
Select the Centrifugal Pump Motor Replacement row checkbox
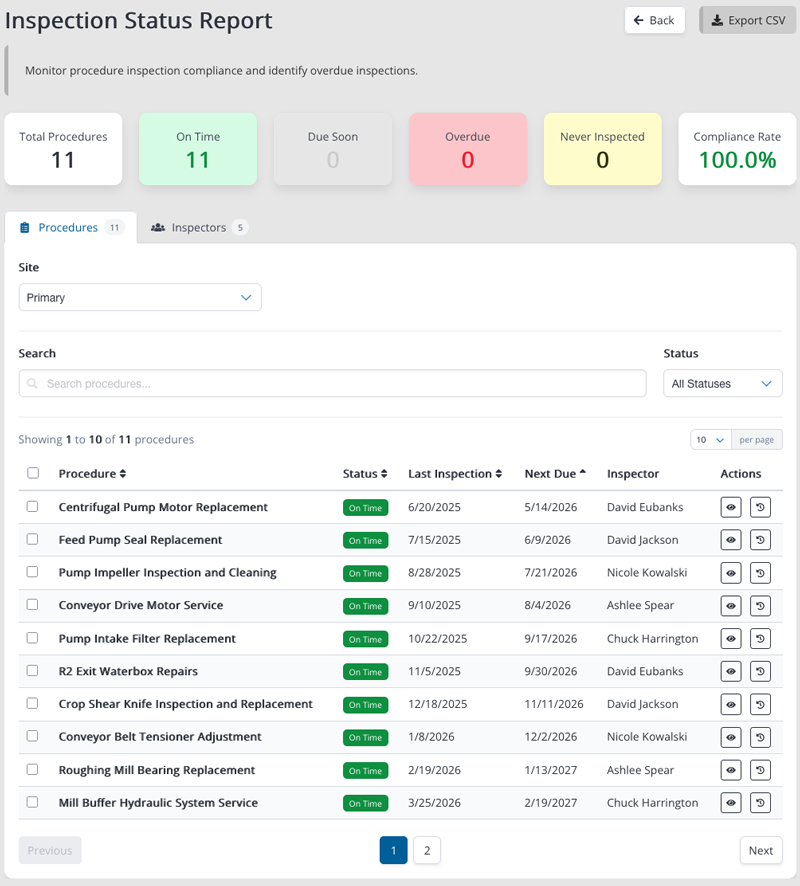point(32,506)
